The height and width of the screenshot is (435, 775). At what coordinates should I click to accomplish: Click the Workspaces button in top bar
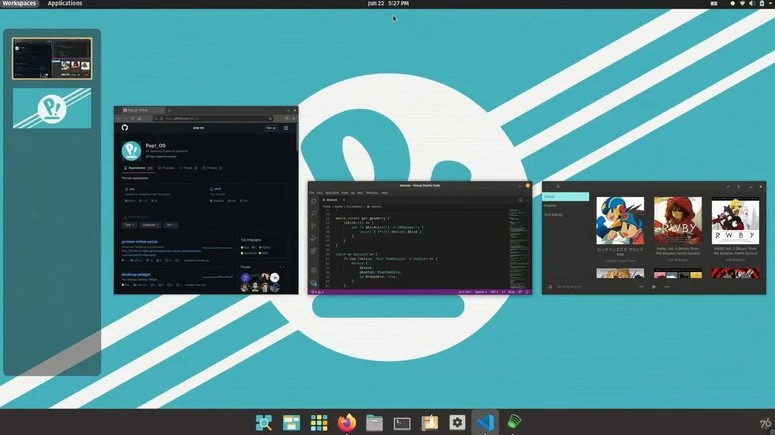coord(19,4)
